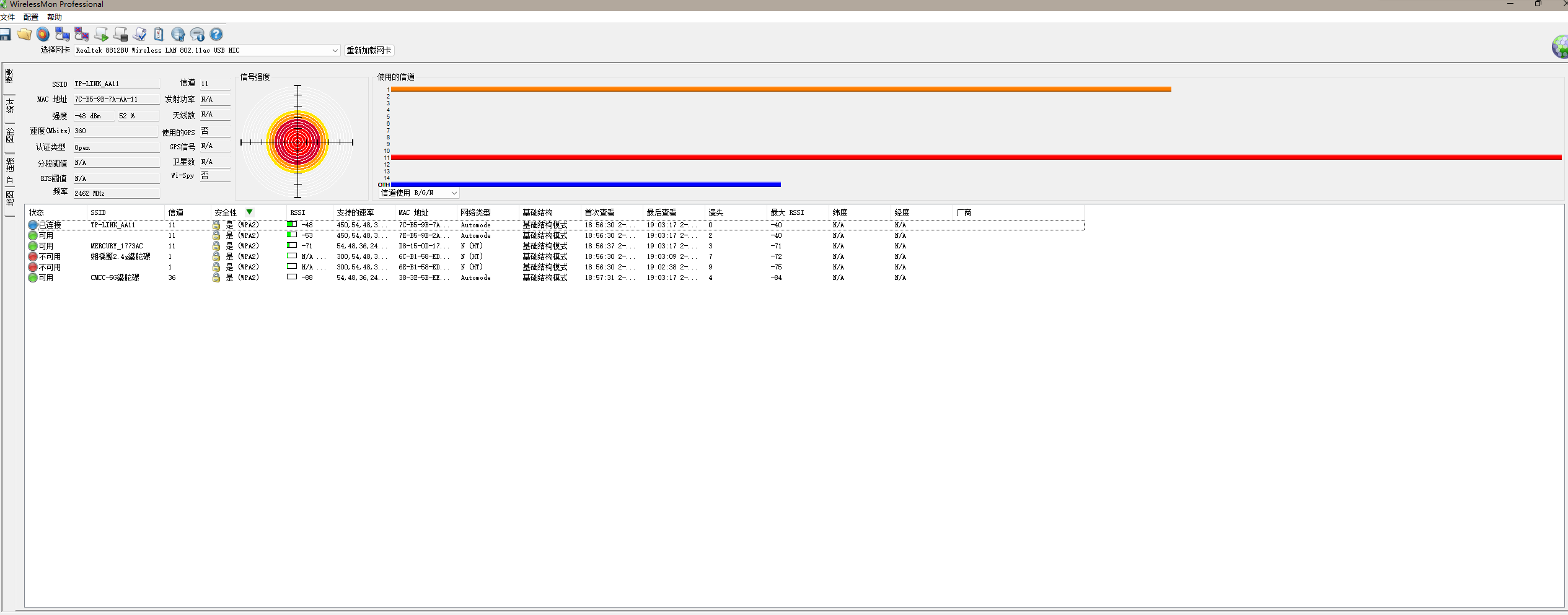Click the save floppy disk toolbar icon
This screenshot has height=615, width=1568.
4,34
